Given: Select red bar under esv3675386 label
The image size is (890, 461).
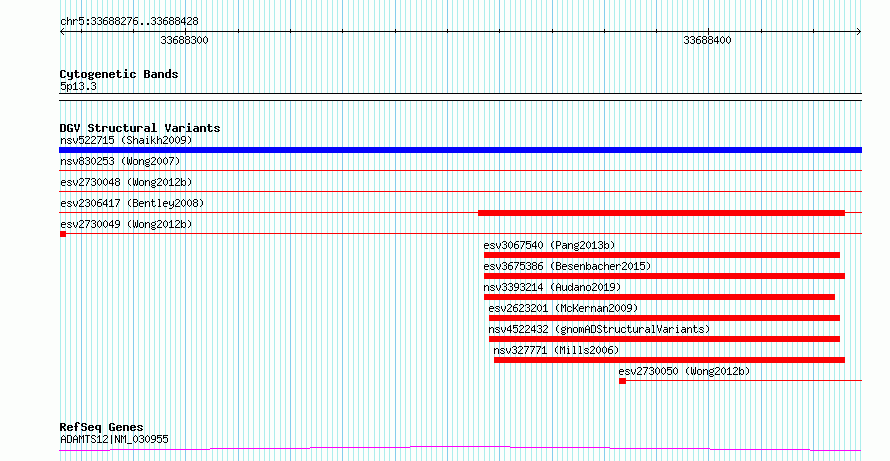Looking at the screenshot, I should (664, 276).
